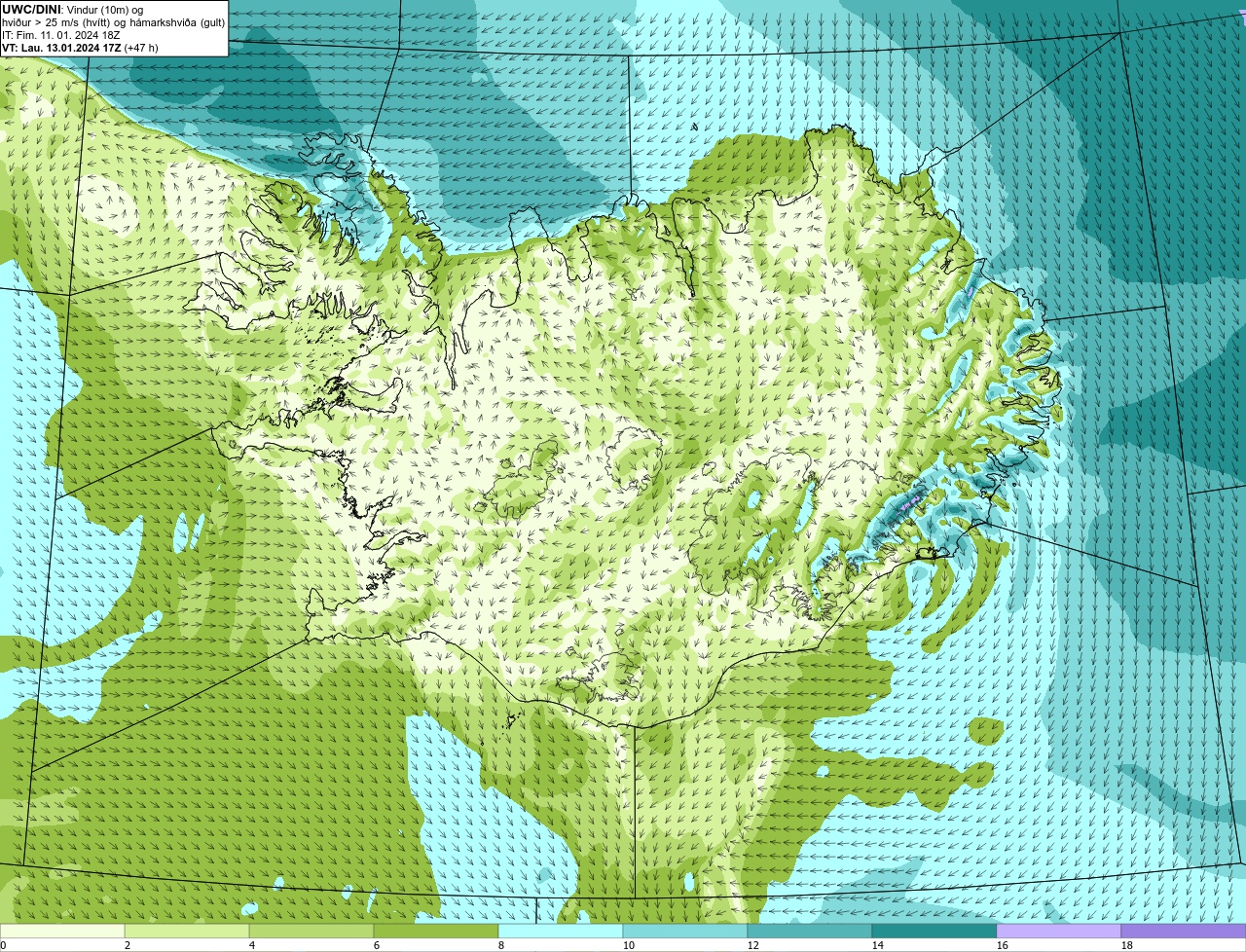This screenshot has width=1246, height=952.
Task: Click the legend scale label "0"
Action: tap(3, 945)
